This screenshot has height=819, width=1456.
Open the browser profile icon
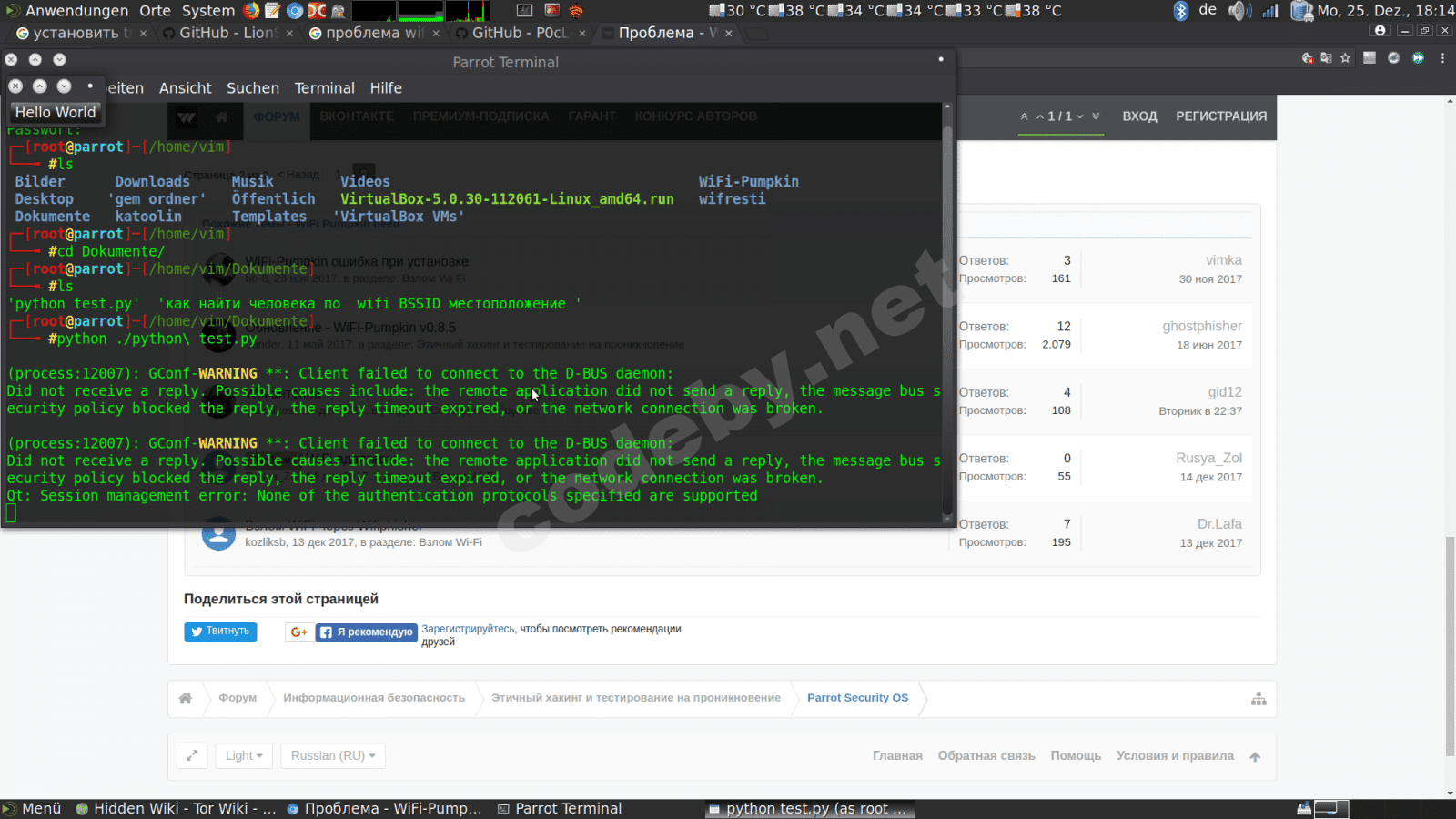click(x=1380, y=31)
